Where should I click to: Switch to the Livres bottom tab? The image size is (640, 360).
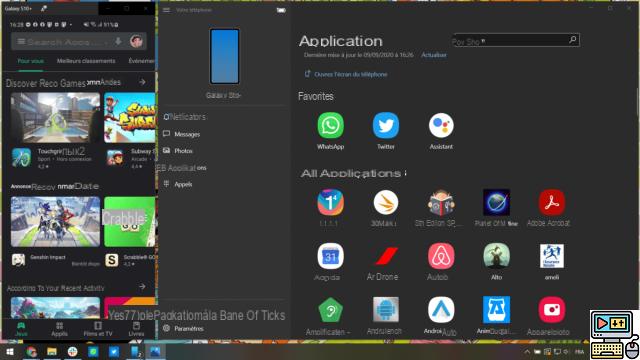point(136,329)
